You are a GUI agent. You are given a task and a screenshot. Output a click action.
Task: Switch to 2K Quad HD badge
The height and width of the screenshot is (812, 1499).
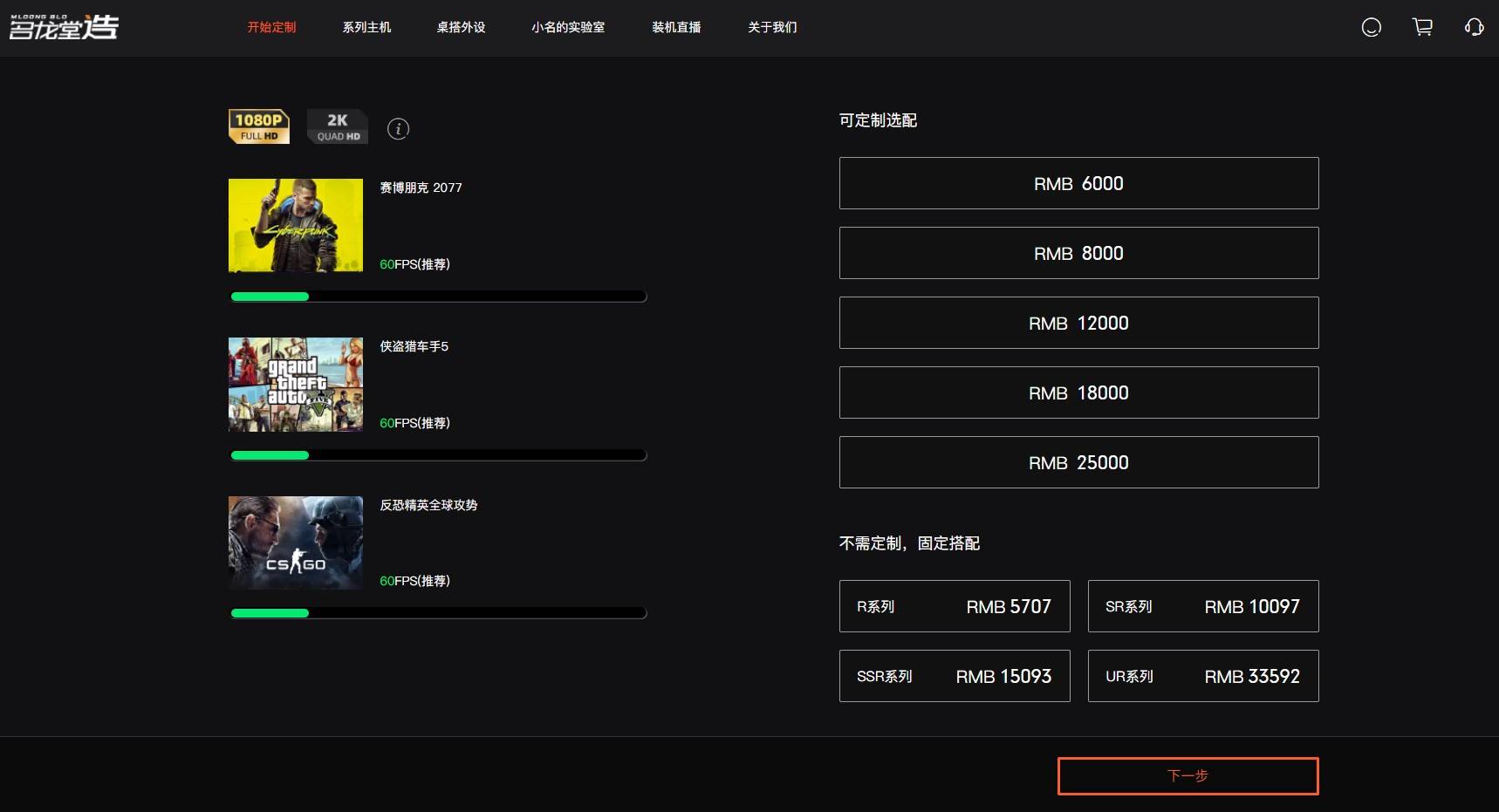[338, 126]
